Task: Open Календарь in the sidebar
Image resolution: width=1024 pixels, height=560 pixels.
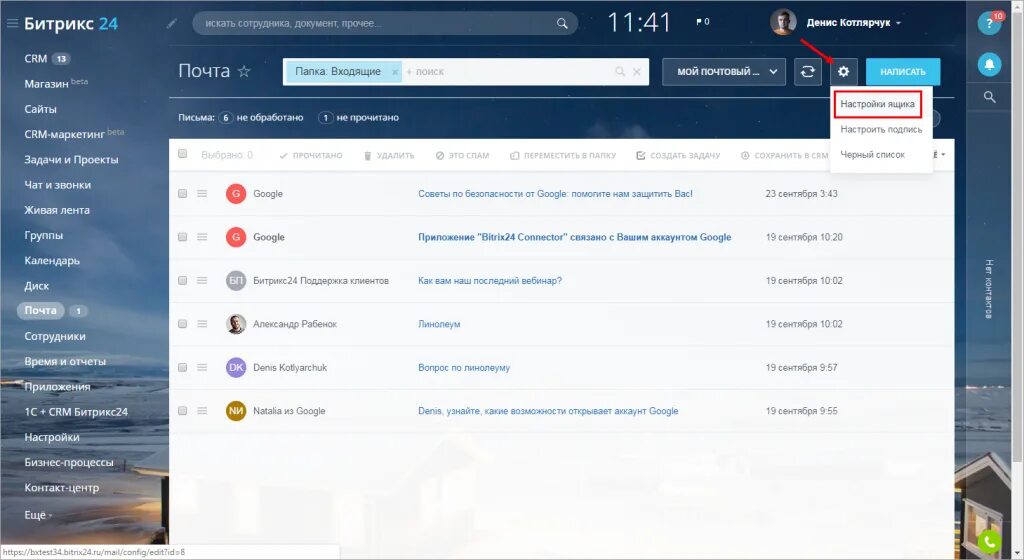Action: pos(52,260)
